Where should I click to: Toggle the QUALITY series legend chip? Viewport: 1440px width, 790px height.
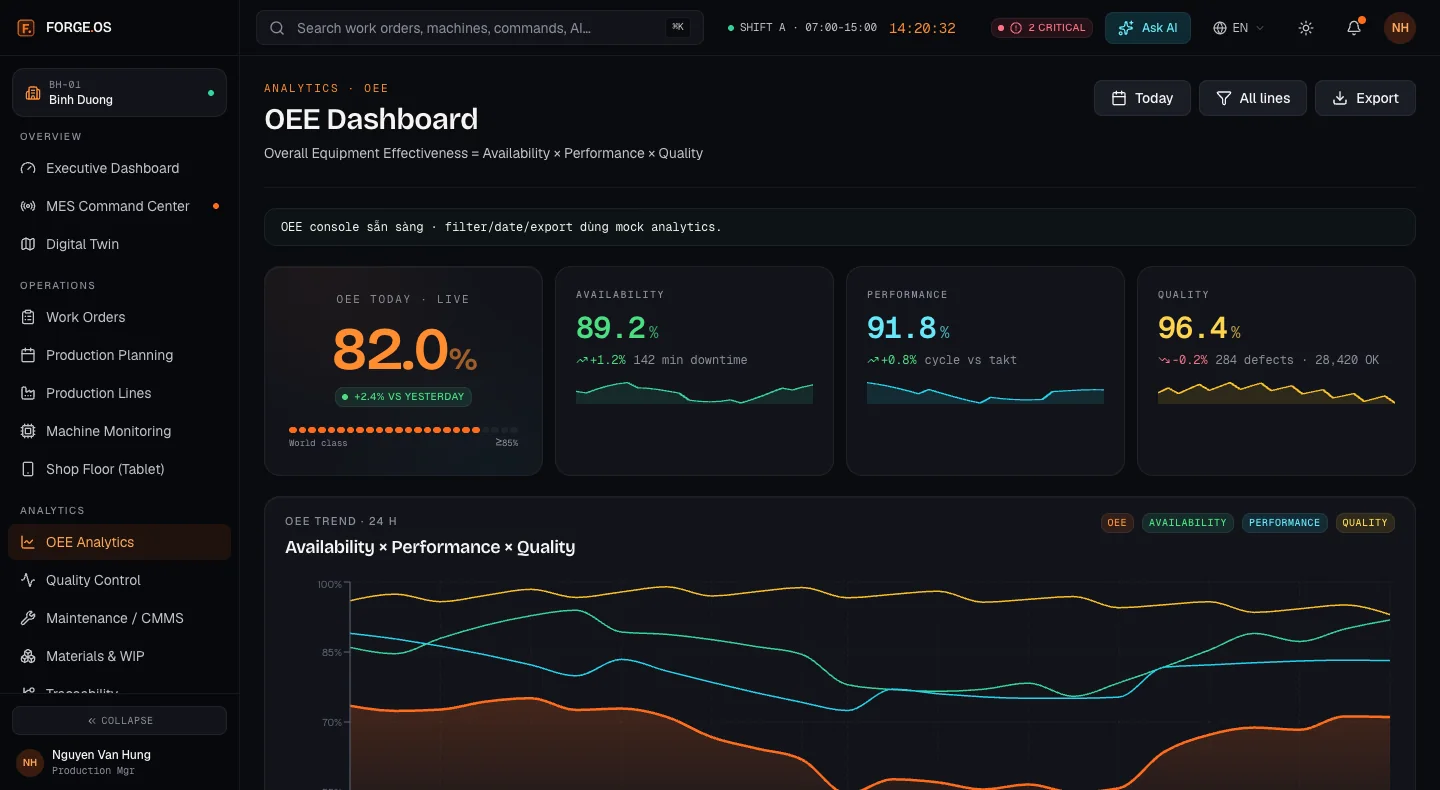[x=1365, y=522]
